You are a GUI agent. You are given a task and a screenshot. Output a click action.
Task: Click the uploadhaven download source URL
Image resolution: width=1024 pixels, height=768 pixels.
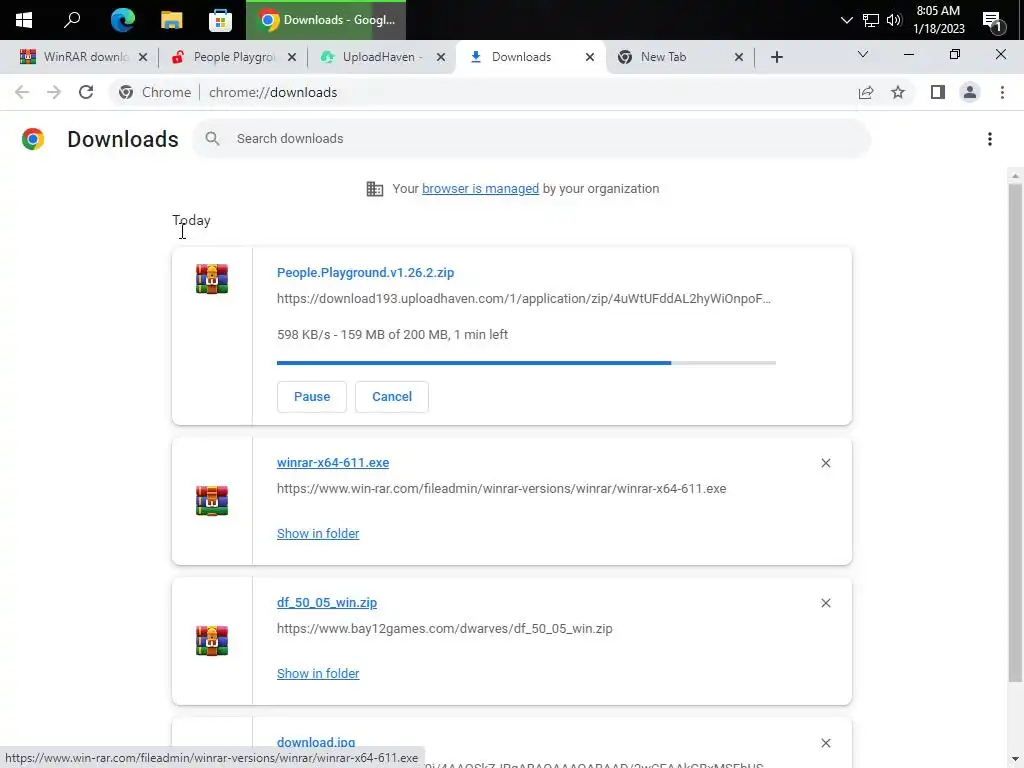coord(524,298)
